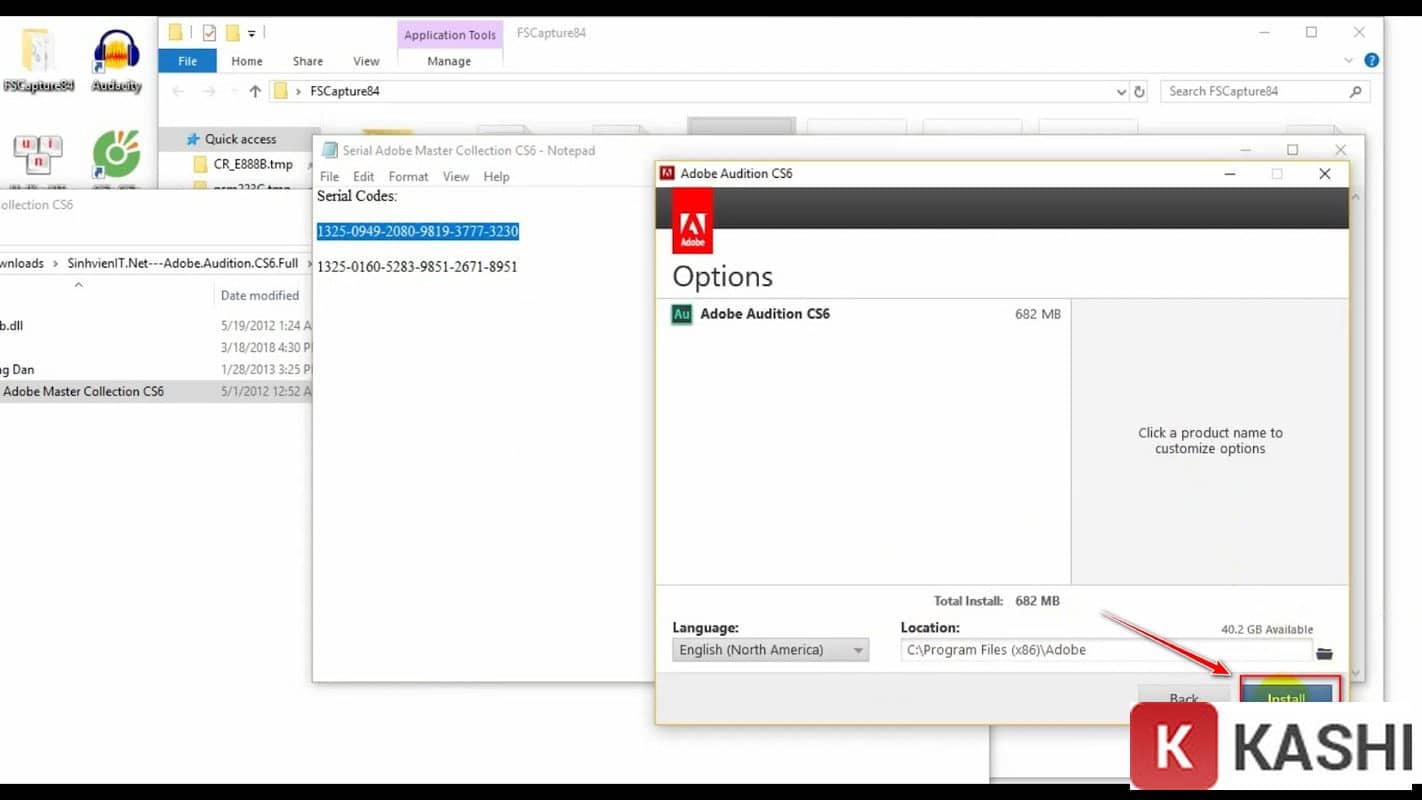1422x800 pixels.
Task: Open the recent locations dropdown beside Forward
Action: [x=233, y=91]
